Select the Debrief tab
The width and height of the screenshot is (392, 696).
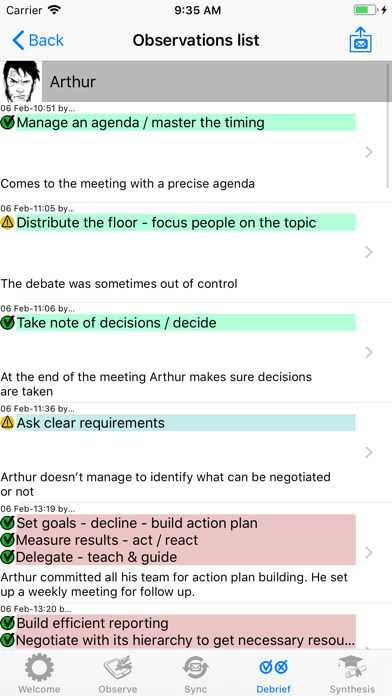(x=273, y=673)
